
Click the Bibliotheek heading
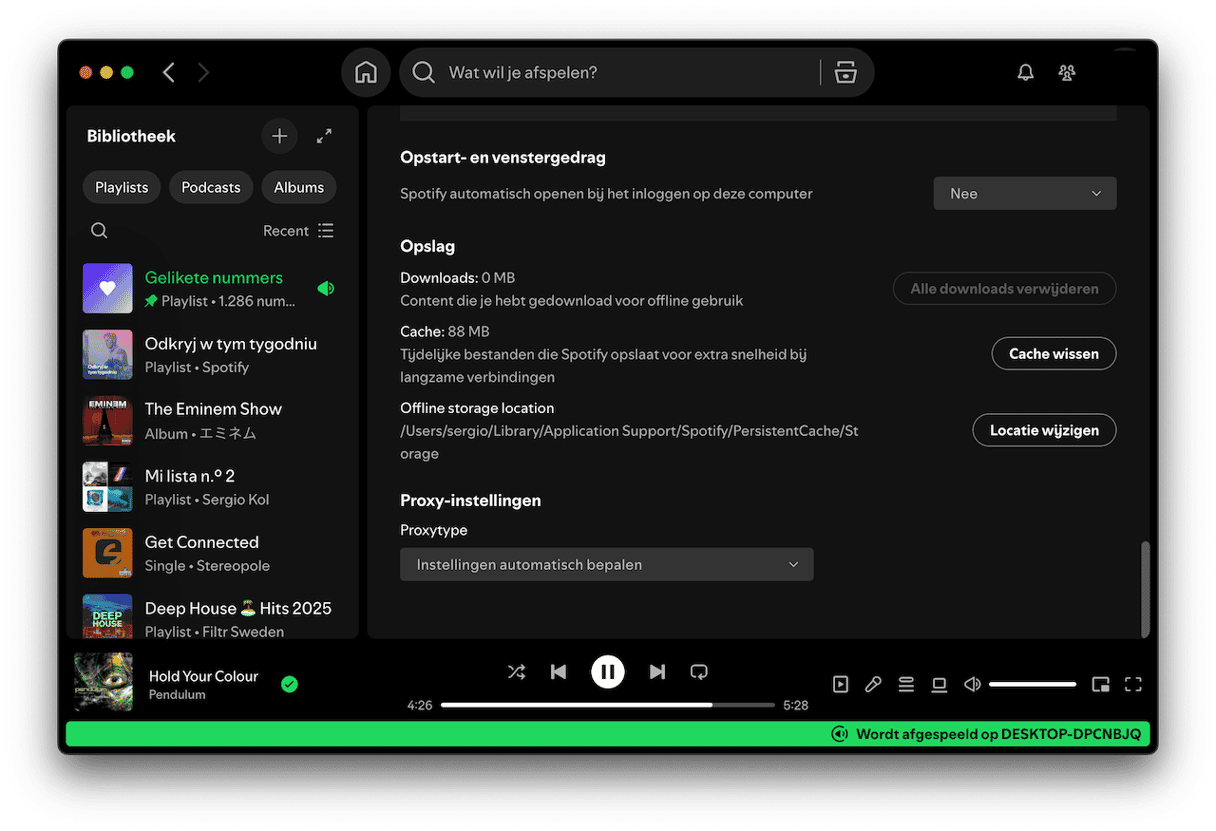pos(131,136)
